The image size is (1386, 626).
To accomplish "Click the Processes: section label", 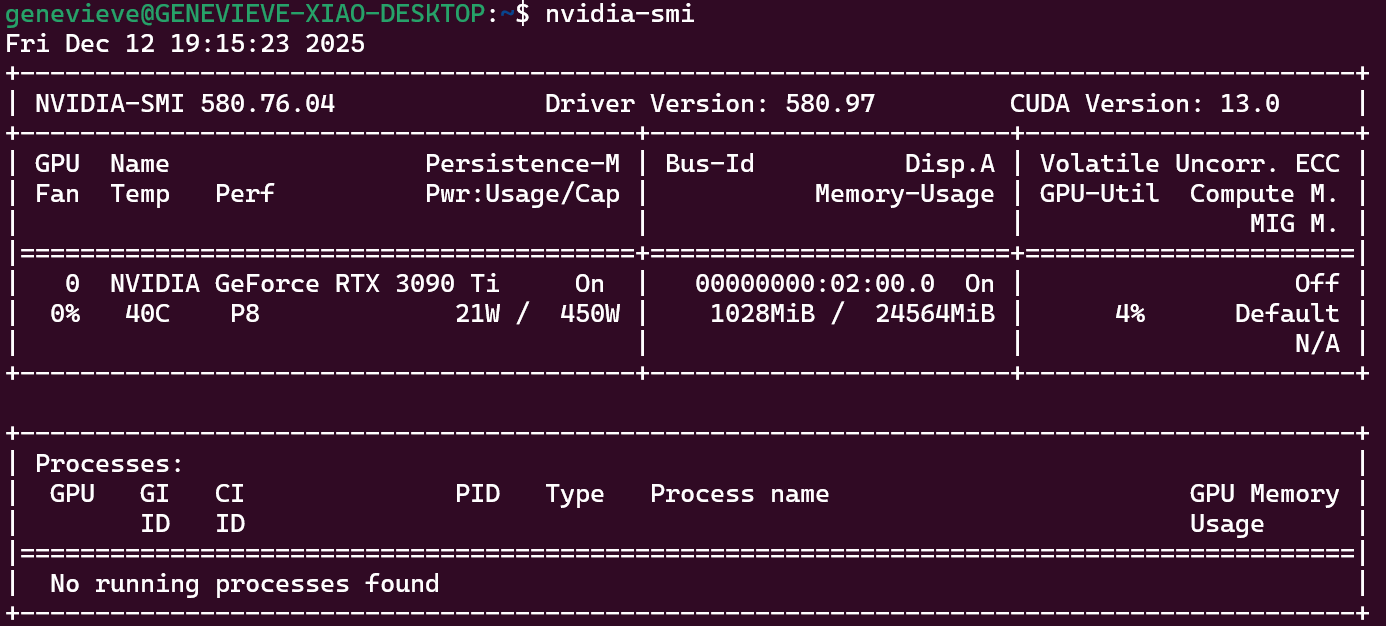I will [x=110, y=464].
